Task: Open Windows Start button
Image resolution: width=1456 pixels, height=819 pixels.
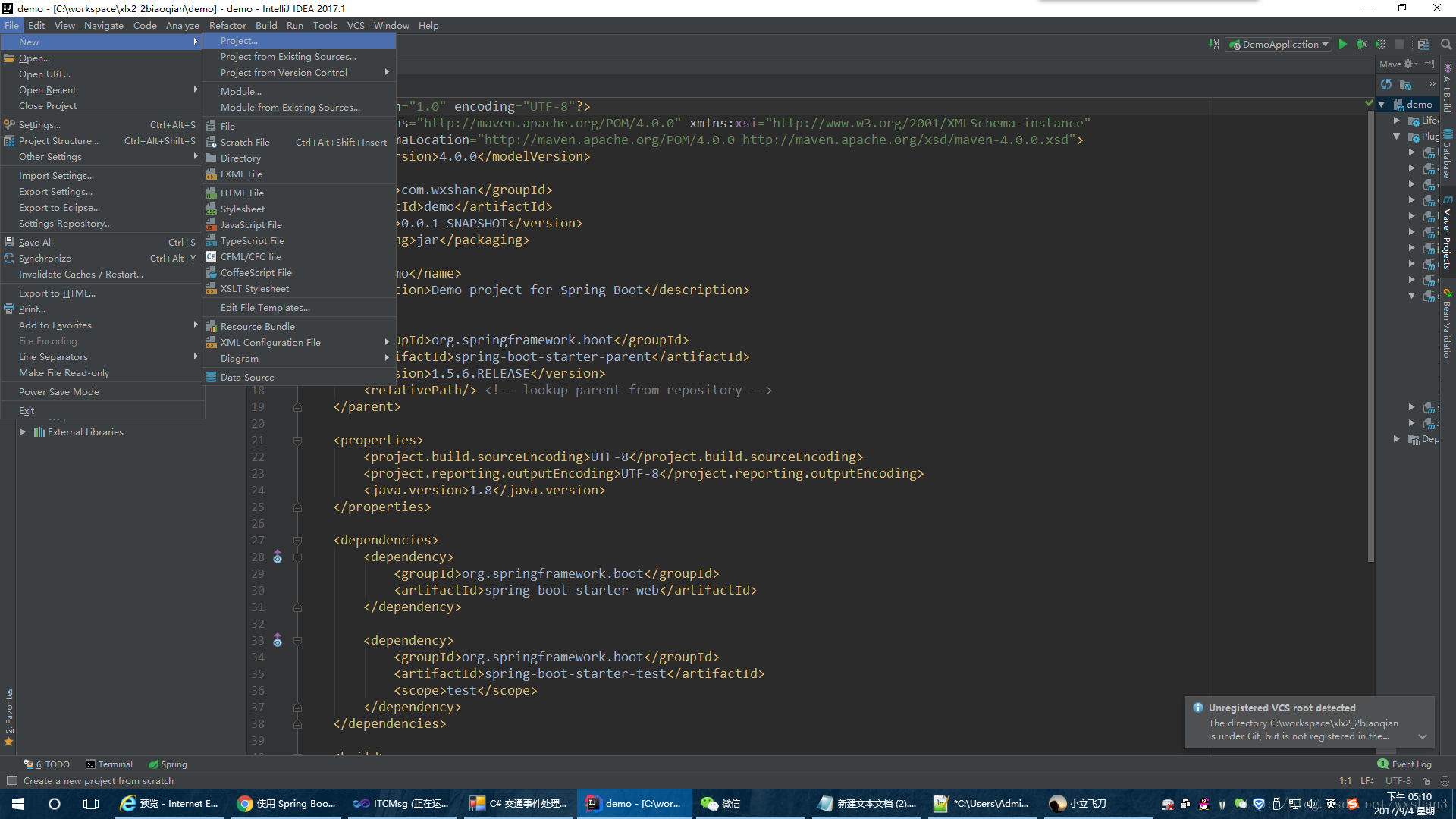Action: pos(18,804)
